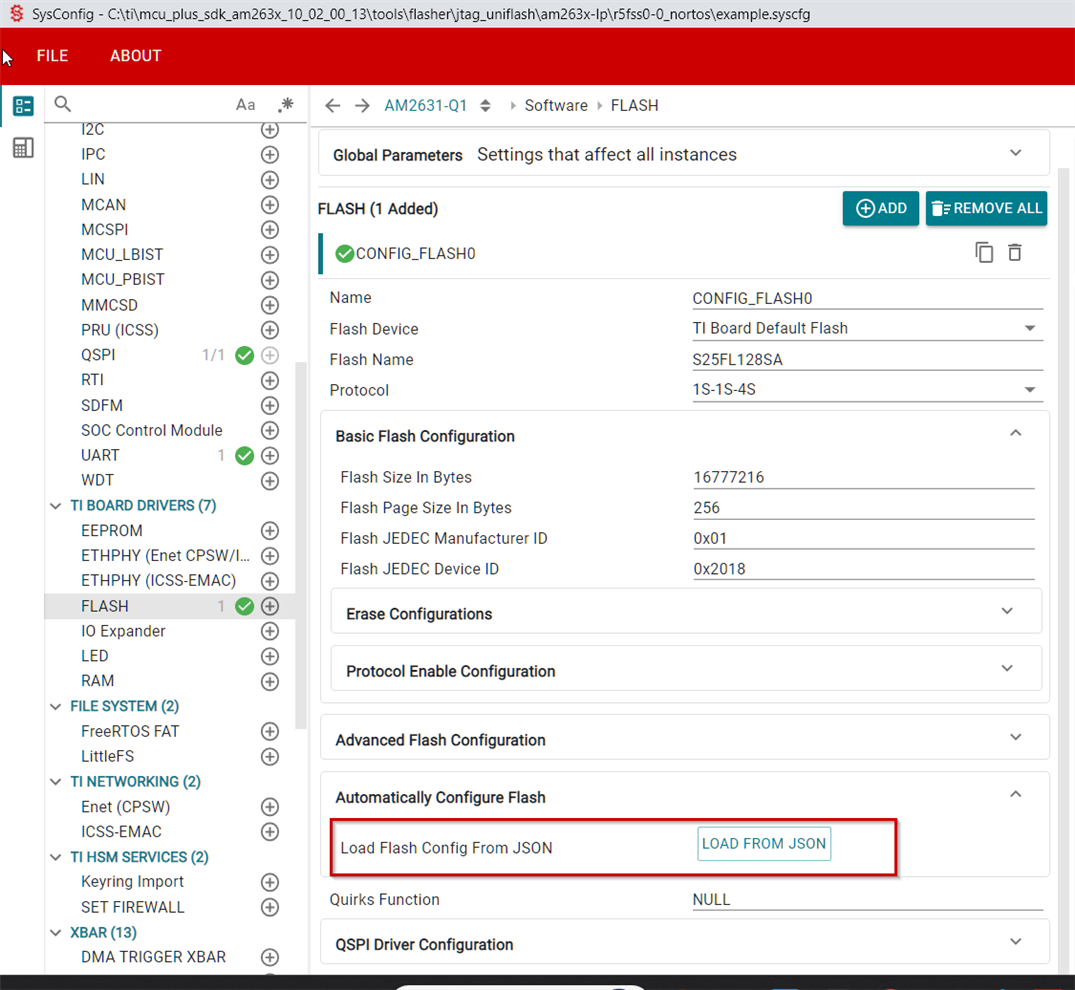Add a WDT instance with plus icon

point(270,481)
